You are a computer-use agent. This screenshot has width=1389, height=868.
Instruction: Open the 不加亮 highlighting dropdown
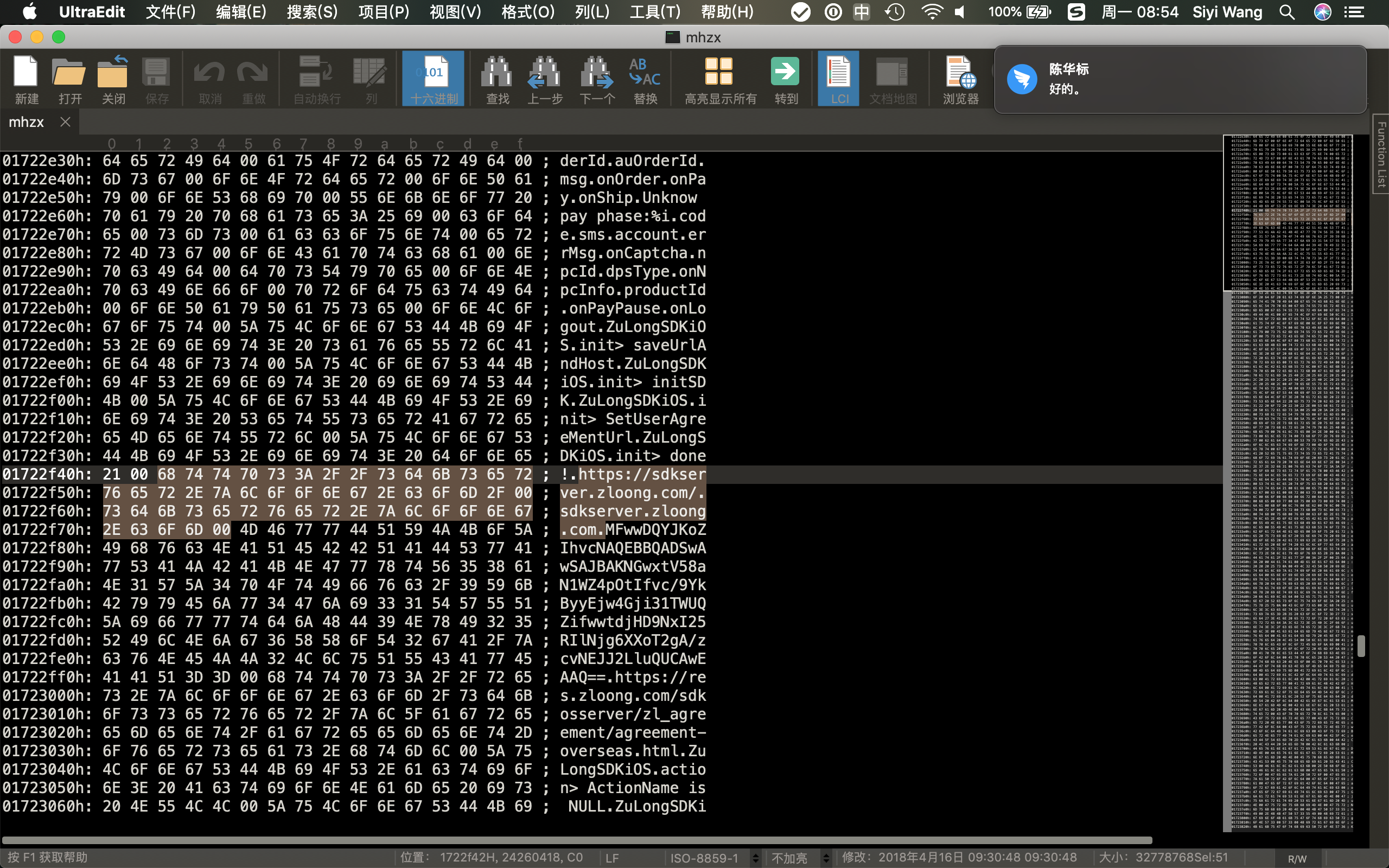point(800,858)
